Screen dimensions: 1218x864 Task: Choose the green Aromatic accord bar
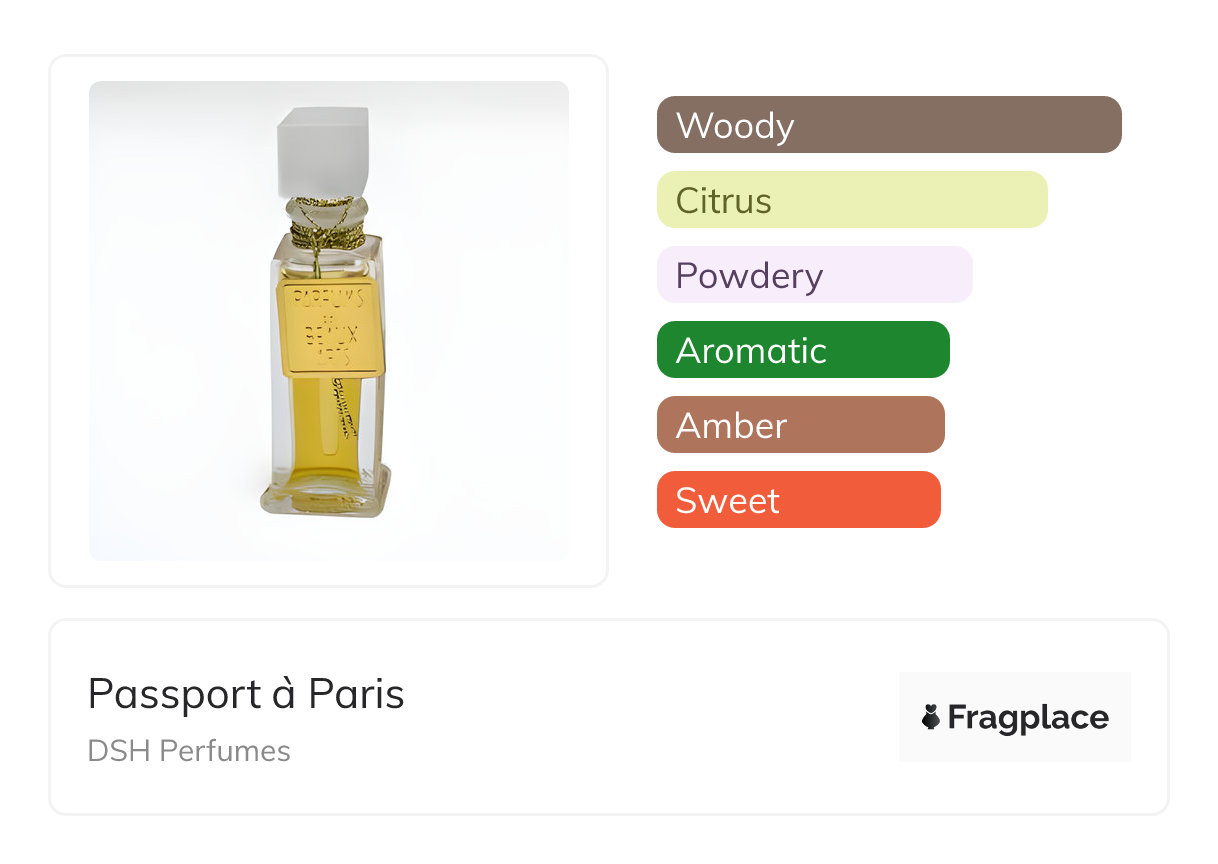click(803, 350)
